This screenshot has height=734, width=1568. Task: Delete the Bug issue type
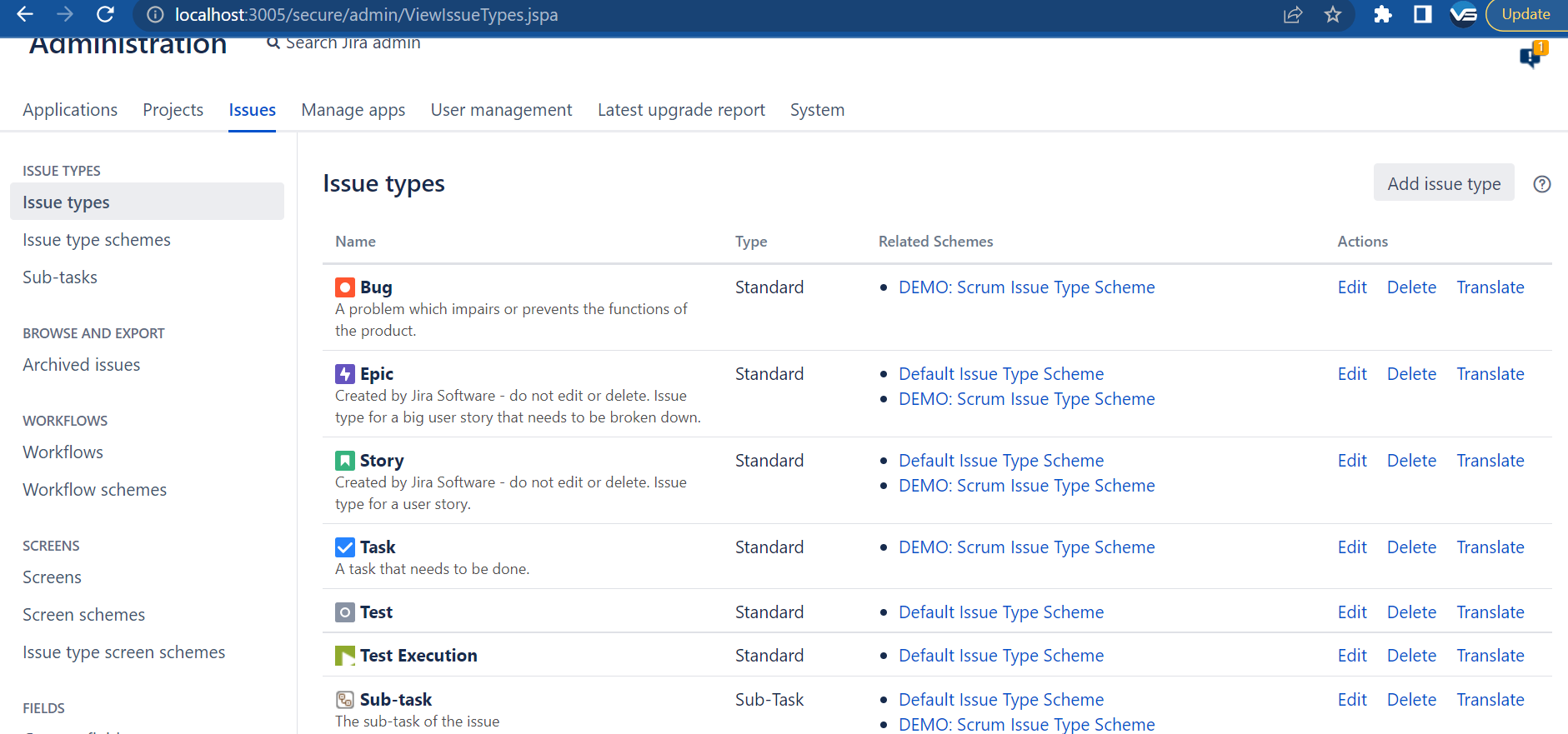tap(1411, 287)
